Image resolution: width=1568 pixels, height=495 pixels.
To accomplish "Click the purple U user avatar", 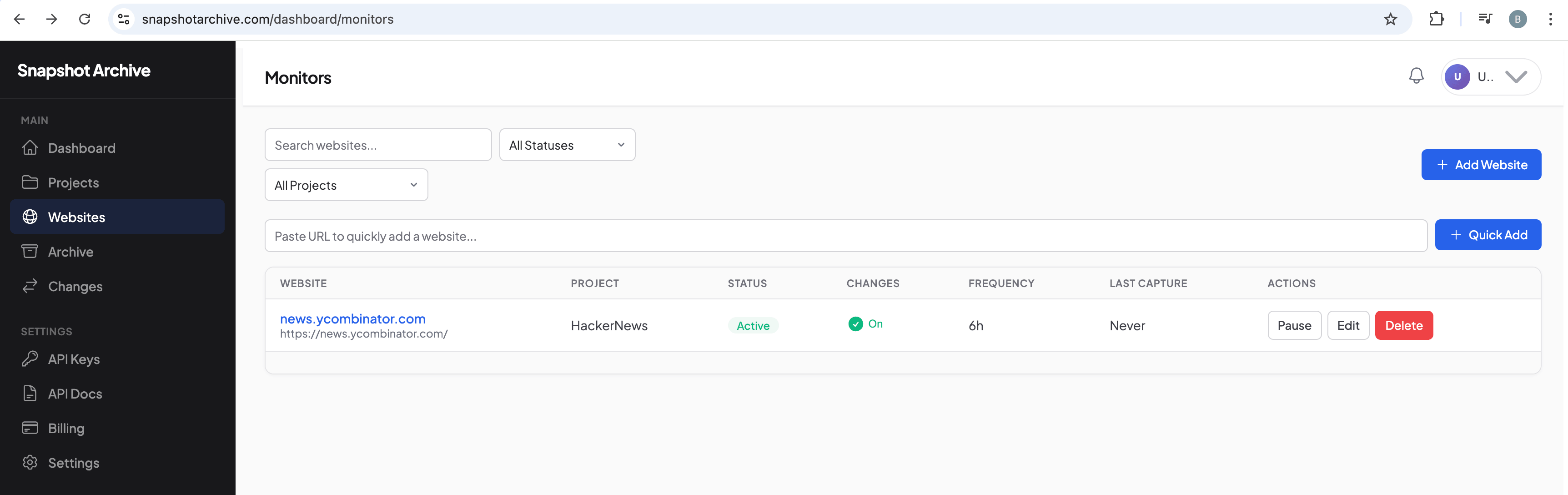I will (1457, 77).
